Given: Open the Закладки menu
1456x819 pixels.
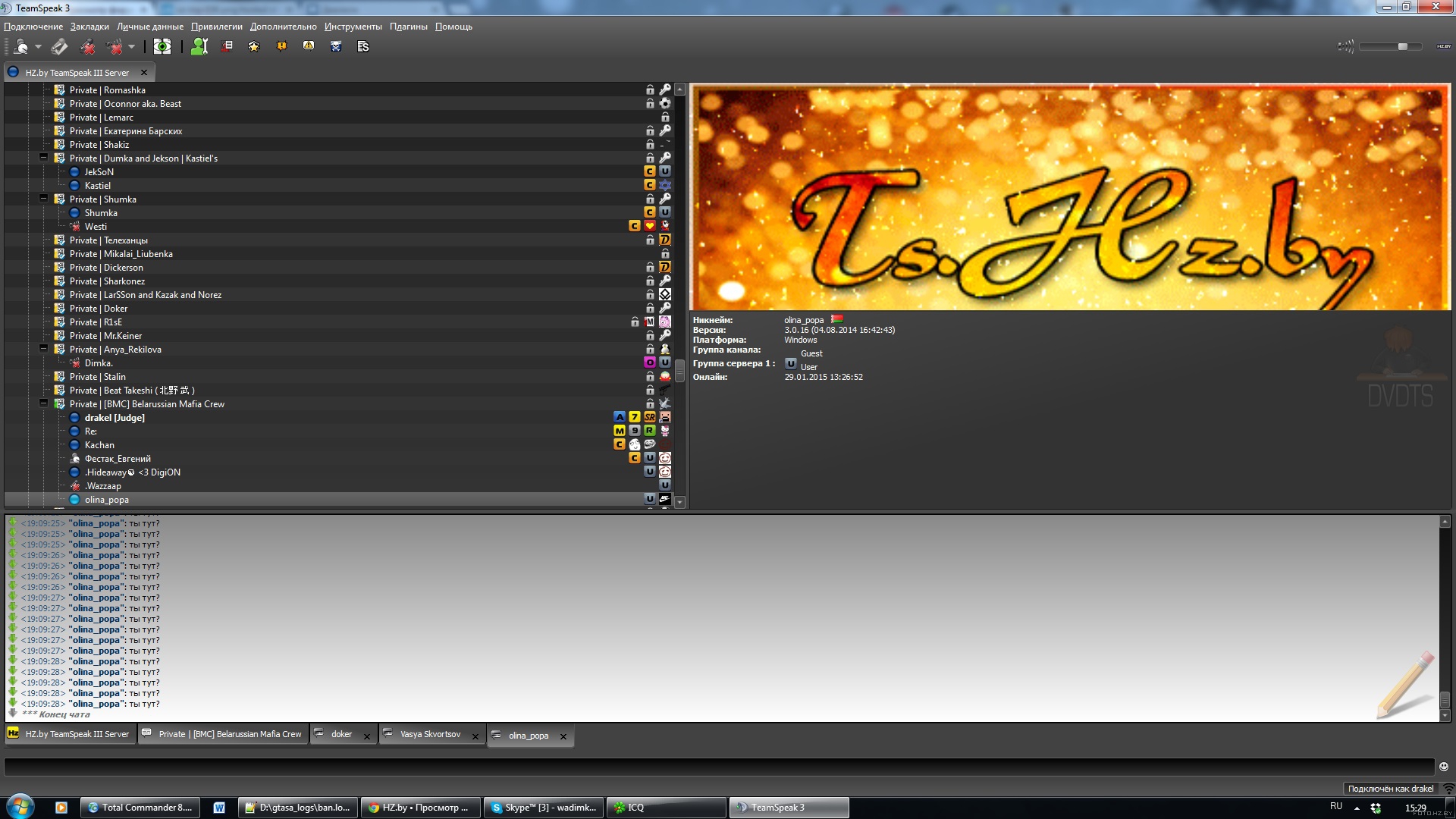Looking at the screenshot, I should 89,27.
